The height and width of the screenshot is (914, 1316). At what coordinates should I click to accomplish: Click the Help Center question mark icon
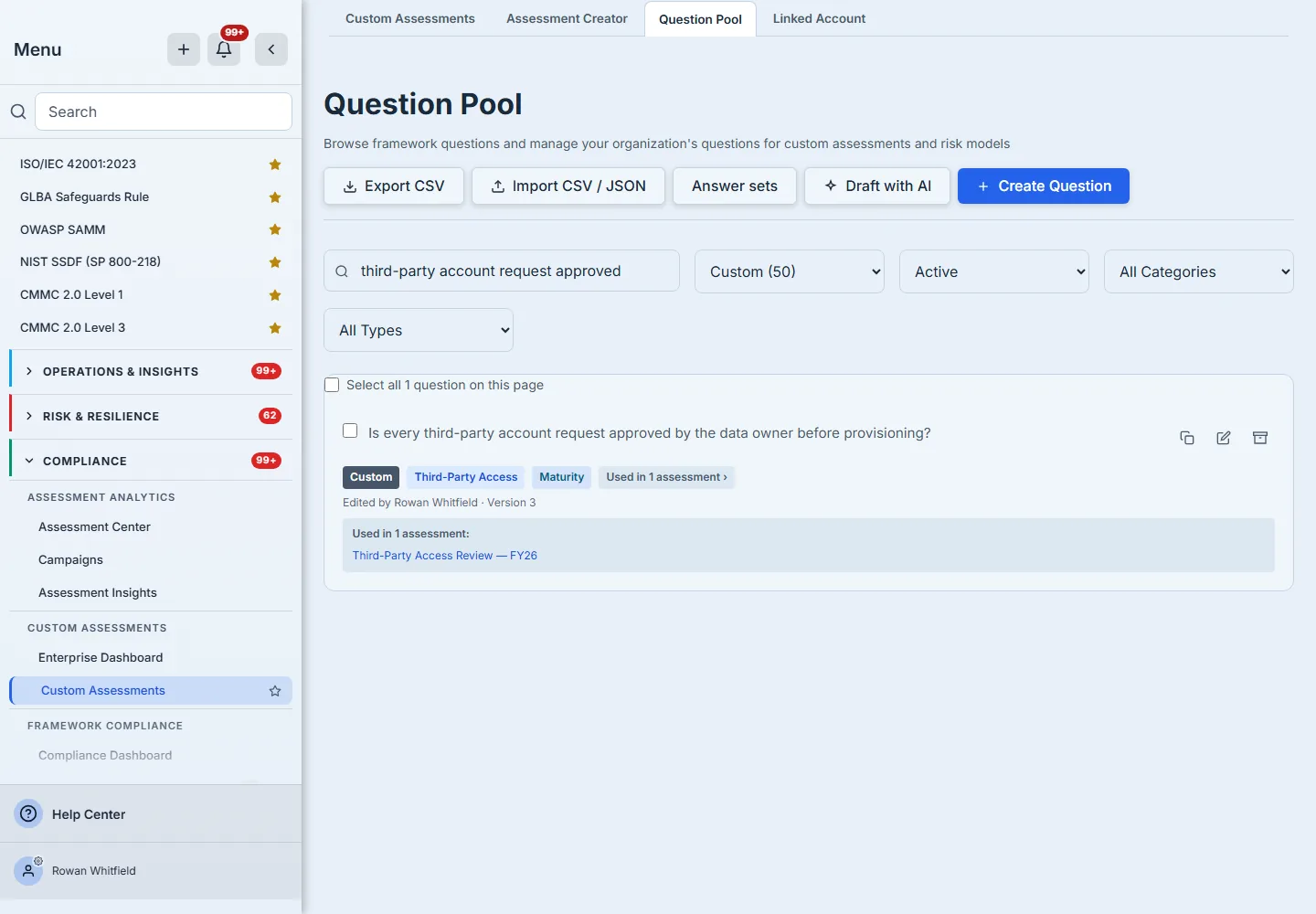pyautogui.click(x=29, y=813)
